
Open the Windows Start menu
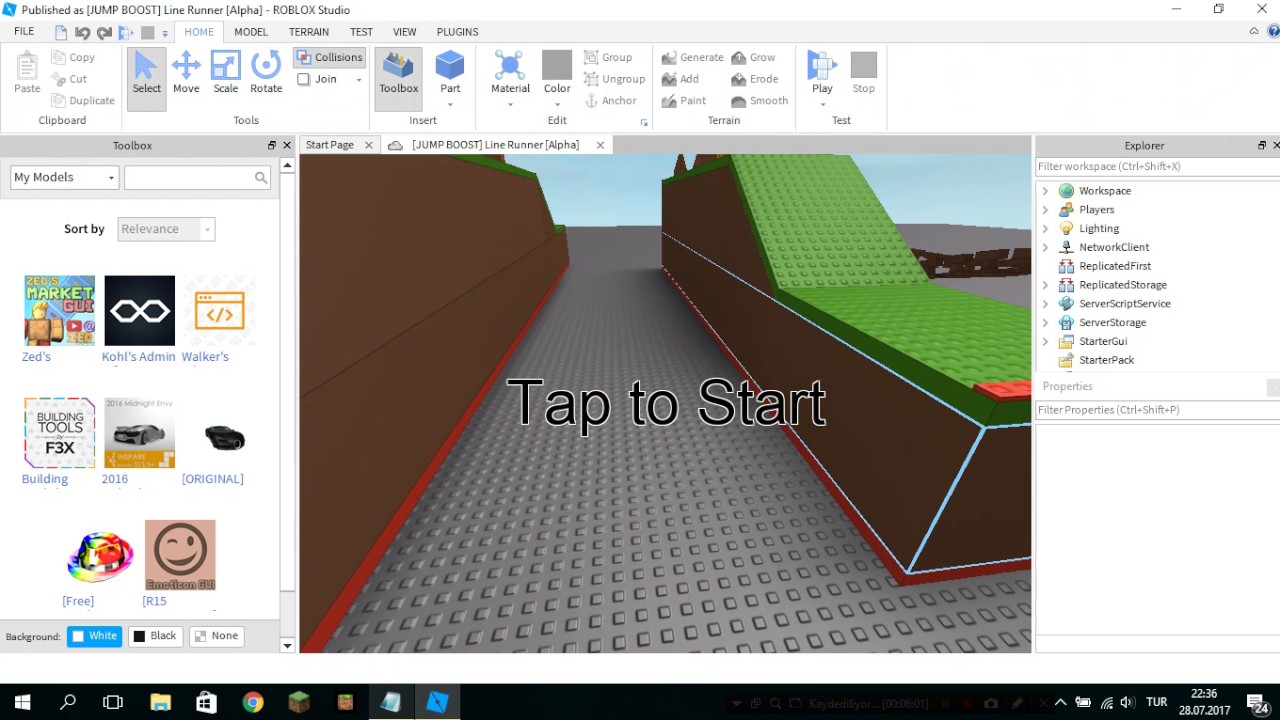[x=22, y=702]
